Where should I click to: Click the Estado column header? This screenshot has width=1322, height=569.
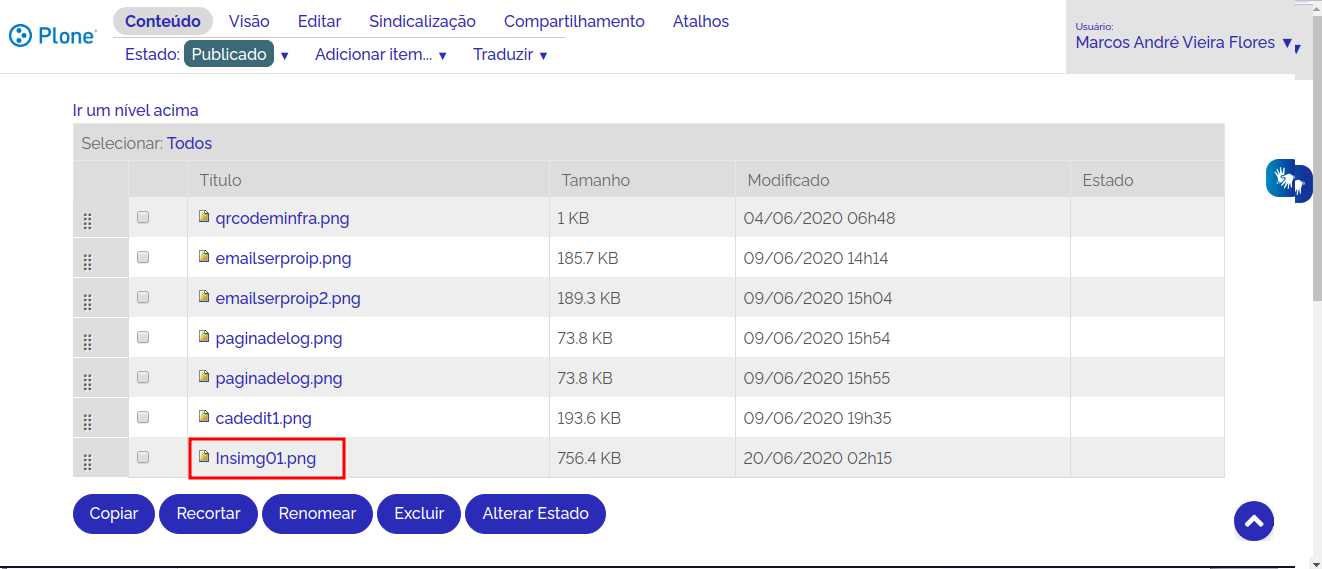(x=1147, y=180)
